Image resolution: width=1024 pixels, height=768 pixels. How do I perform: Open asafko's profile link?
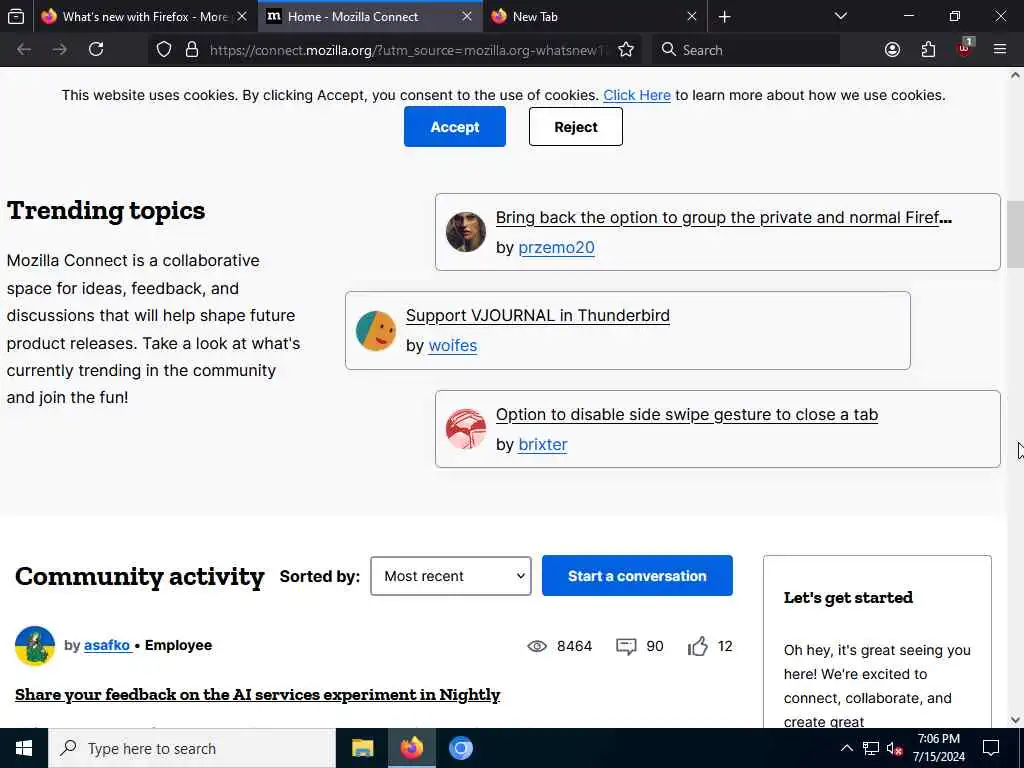tap(107, 645)
